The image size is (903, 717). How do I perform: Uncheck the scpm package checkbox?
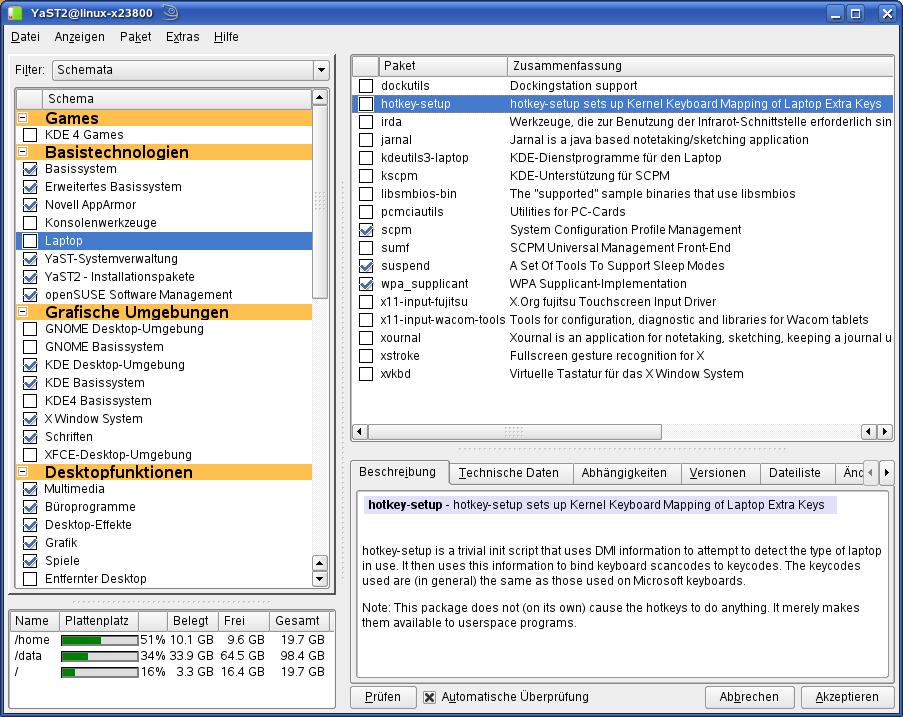click(x=366, y=230)
